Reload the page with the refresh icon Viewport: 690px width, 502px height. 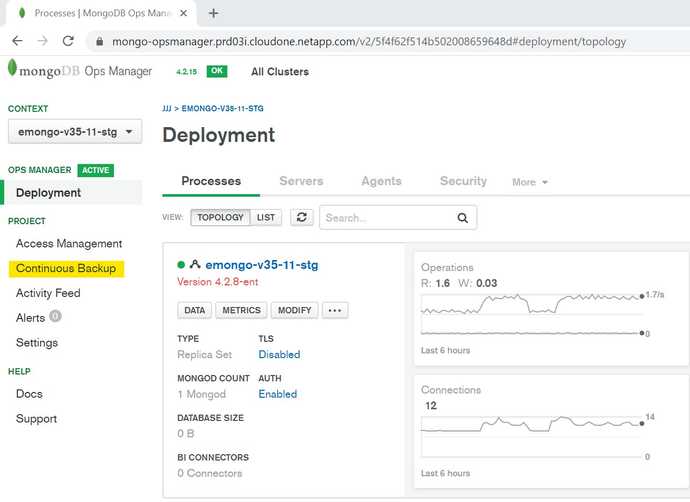click(68, 41)
